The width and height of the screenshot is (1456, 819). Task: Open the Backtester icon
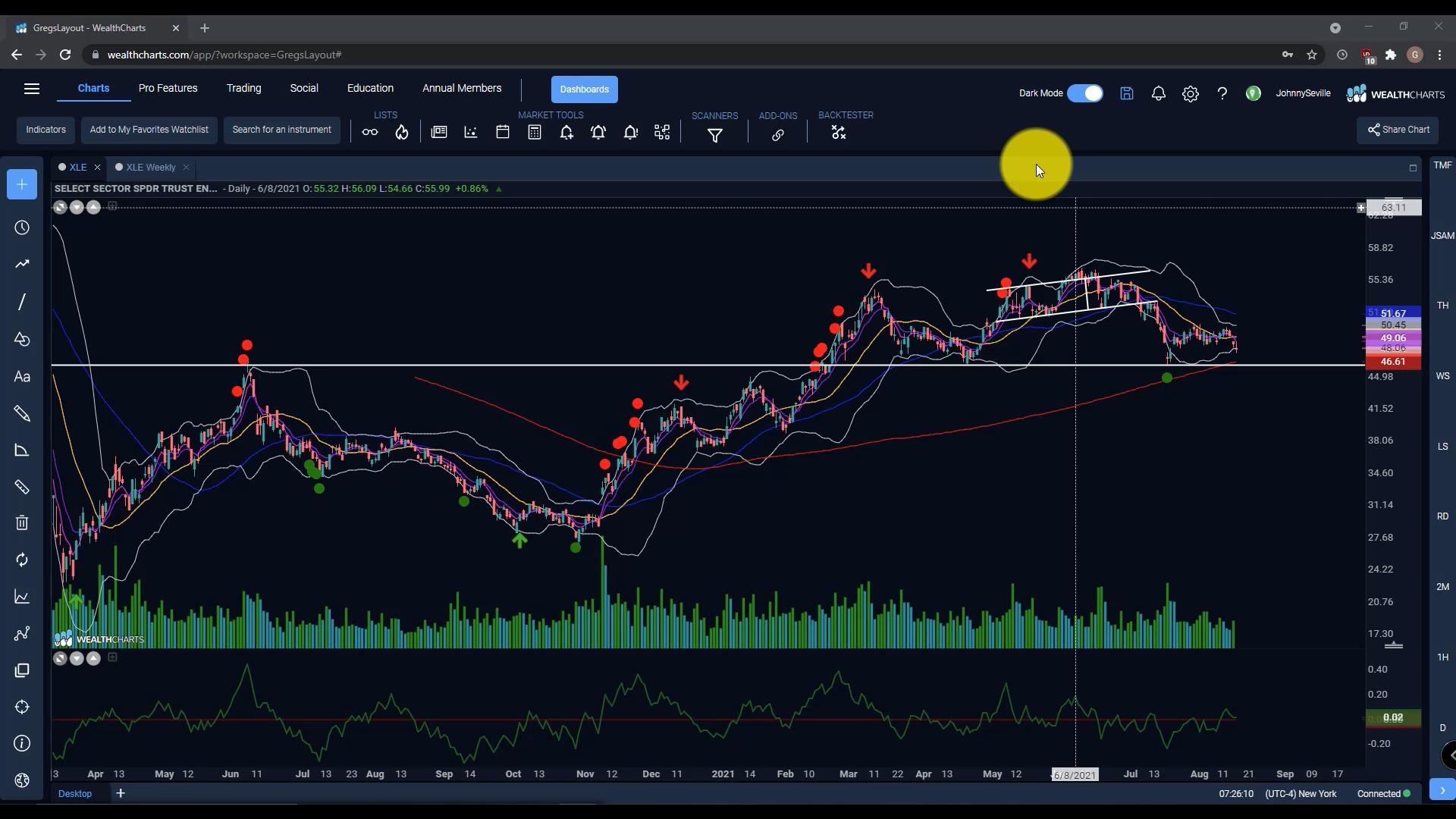tap(839, 133)
